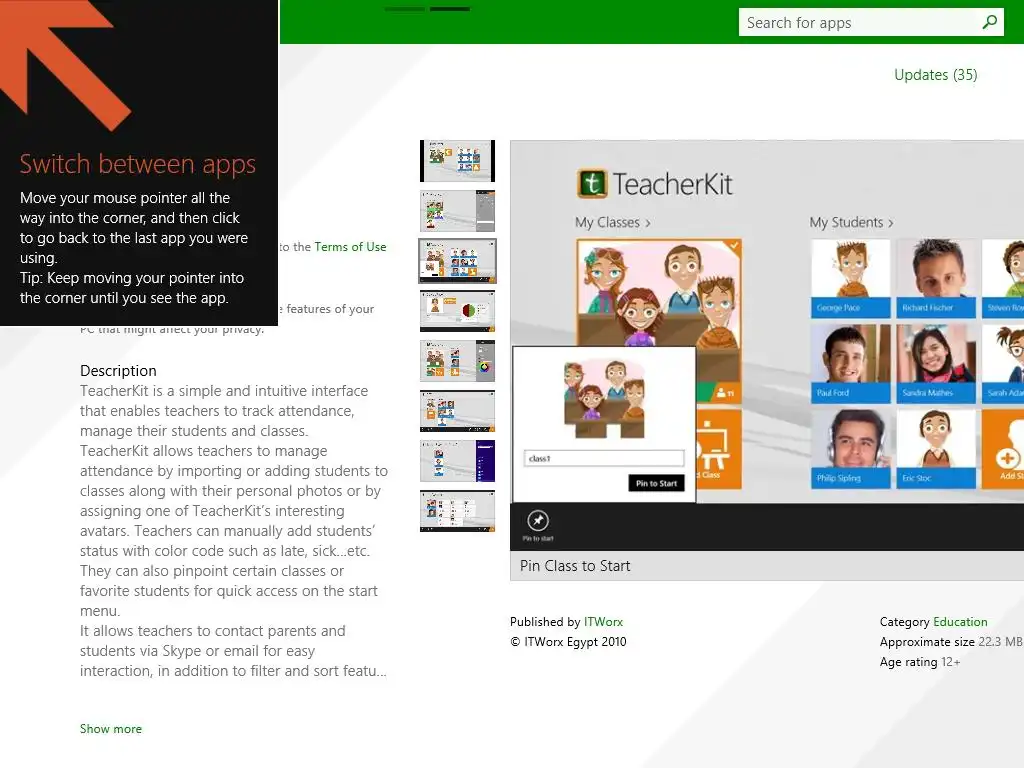Open the ITWorx publisher link
Screen dimensions: 1024x768
(603, 622)
